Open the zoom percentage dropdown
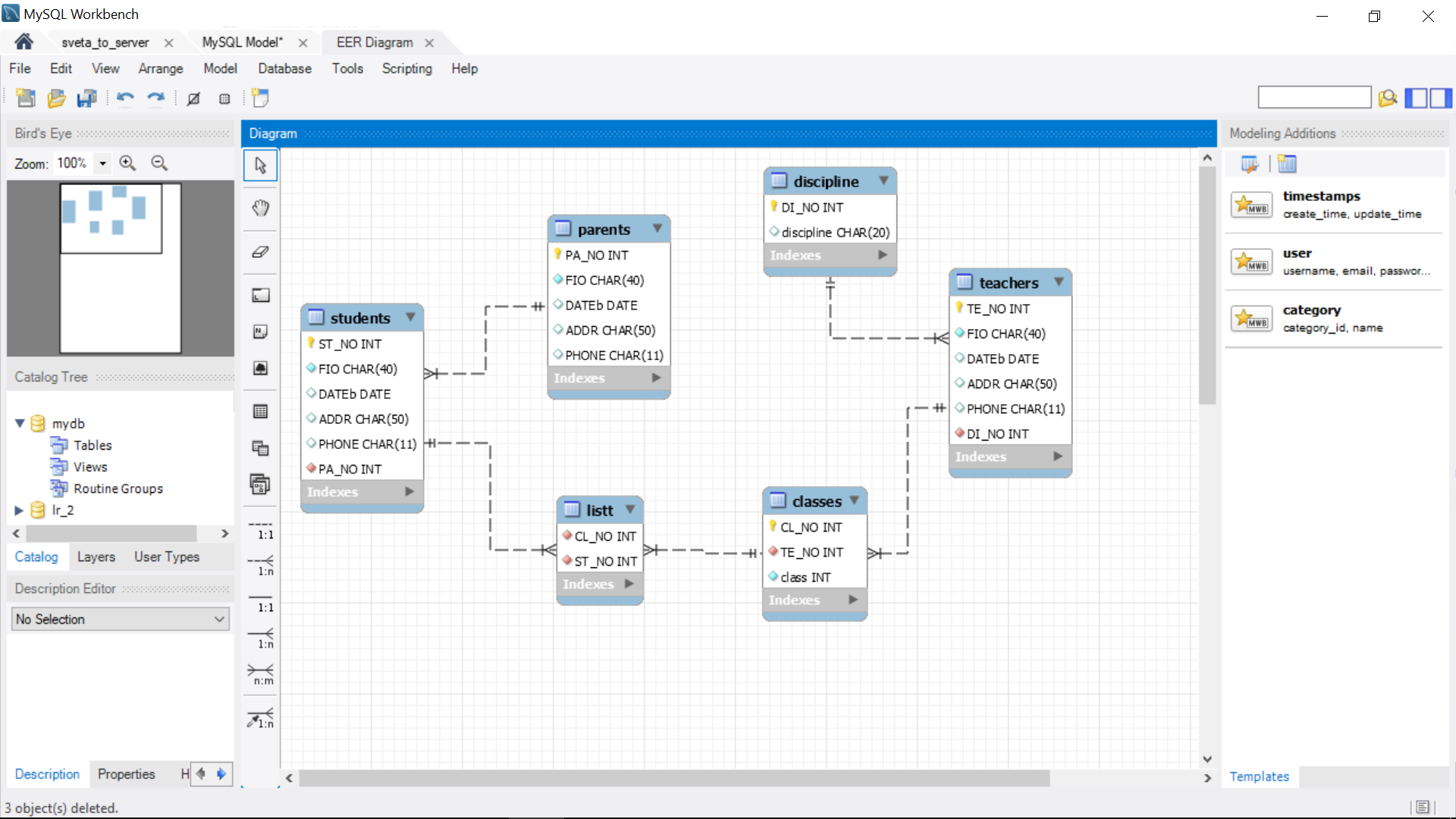 click(102, 163)
